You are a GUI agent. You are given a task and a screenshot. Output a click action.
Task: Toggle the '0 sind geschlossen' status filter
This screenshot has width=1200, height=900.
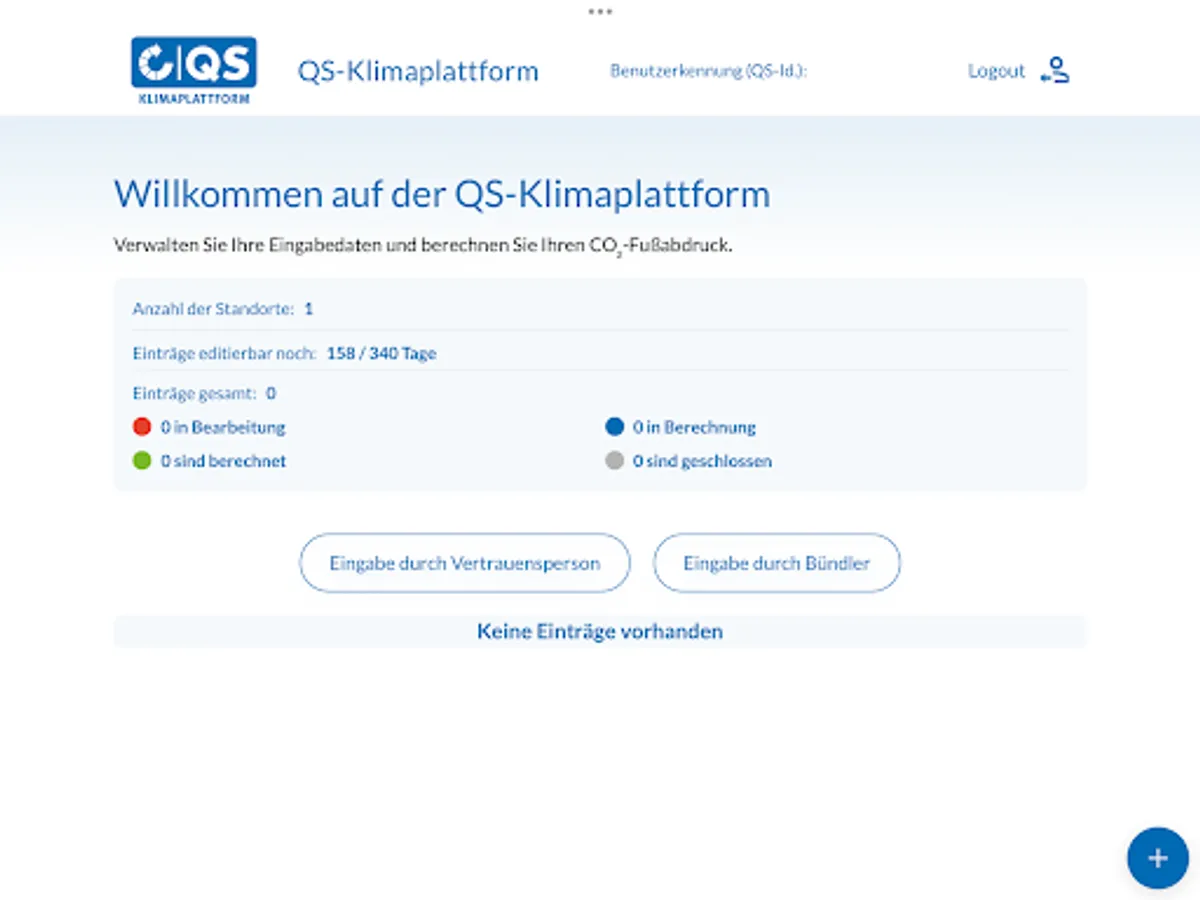[x=702, y=460]
